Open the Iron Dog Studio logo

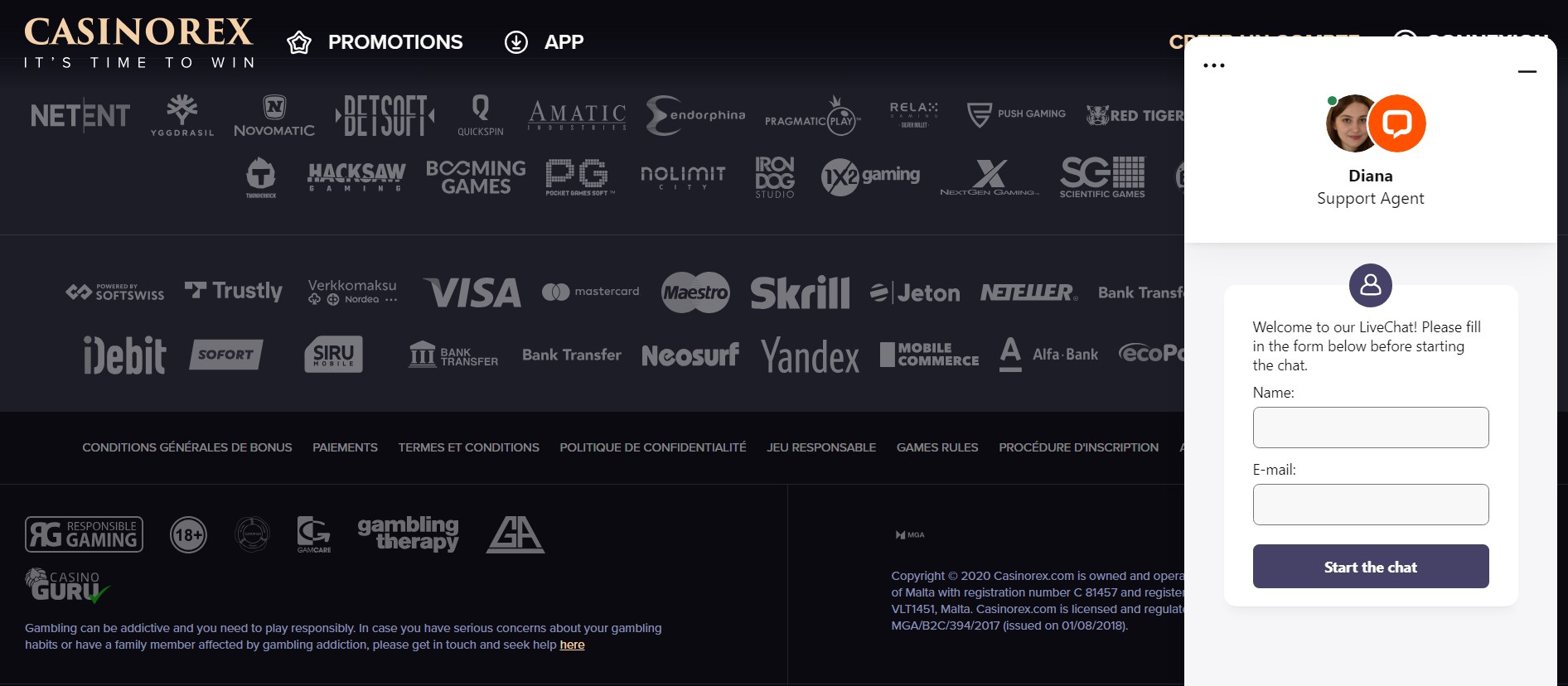pyautogui.click(x=775, y=177)
